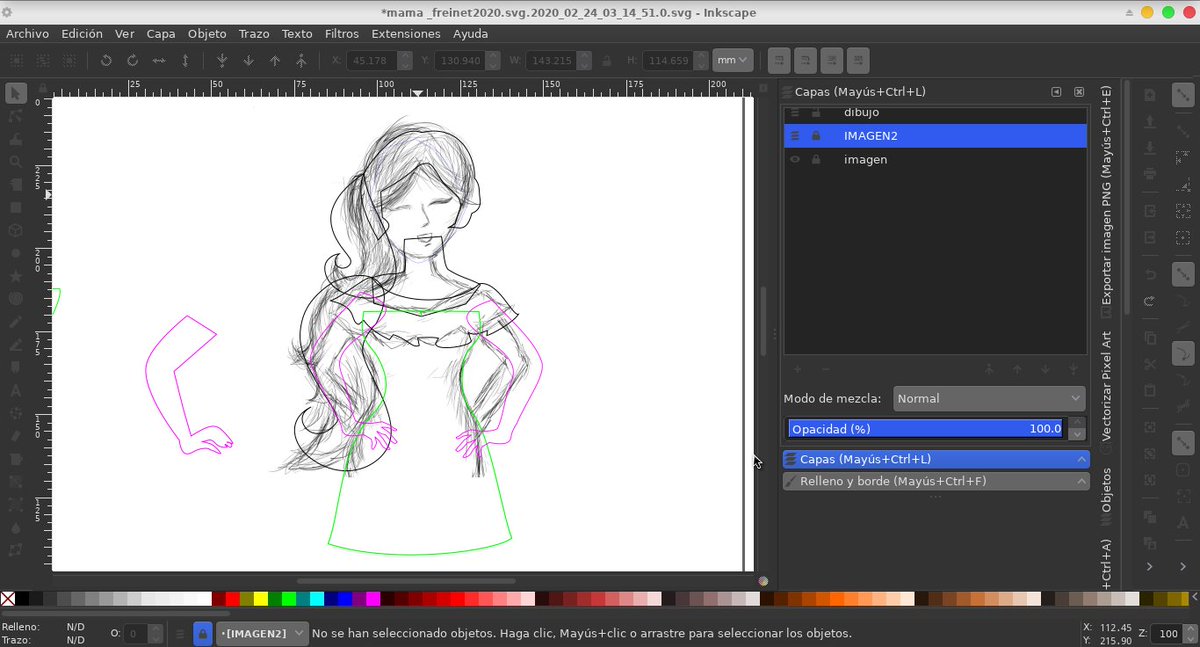Lower selection to bottom
This screenshot has height=647, width=1200.
coord(222,60)
